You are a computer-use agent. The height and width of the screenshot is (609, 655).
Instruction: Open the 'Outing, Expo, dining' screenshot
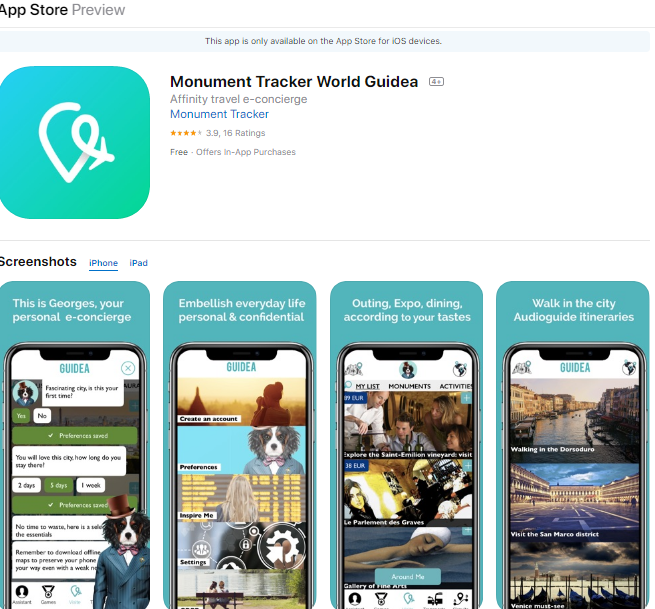406,445
